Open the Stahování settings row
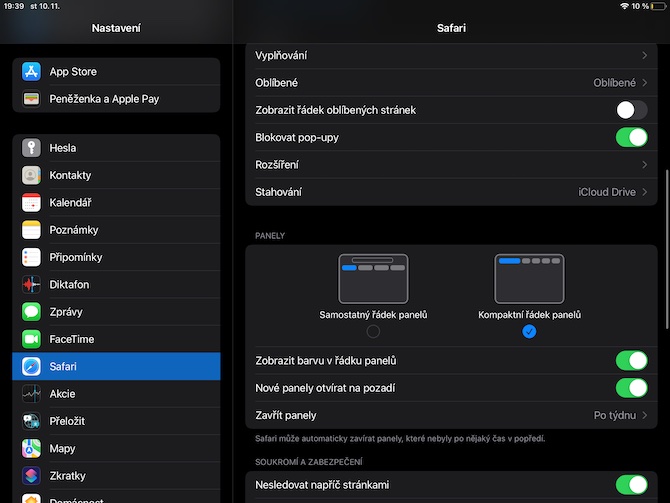 click(451, 192)
